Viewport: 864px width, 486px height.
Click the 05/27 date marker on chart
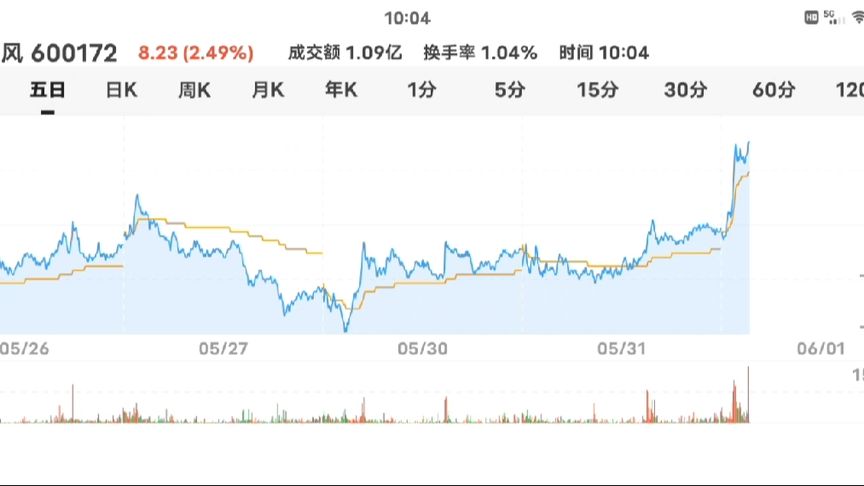point(223,349)
